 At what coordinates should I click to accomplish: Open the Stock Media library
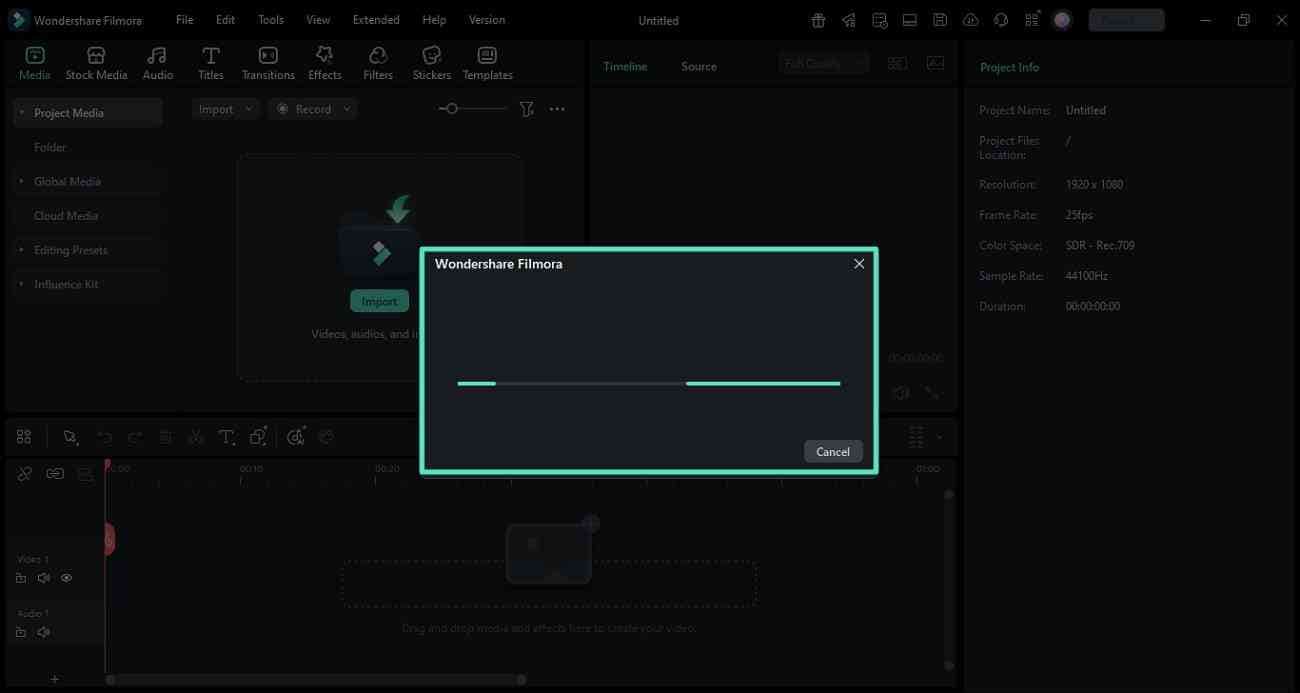pos(96,63)
